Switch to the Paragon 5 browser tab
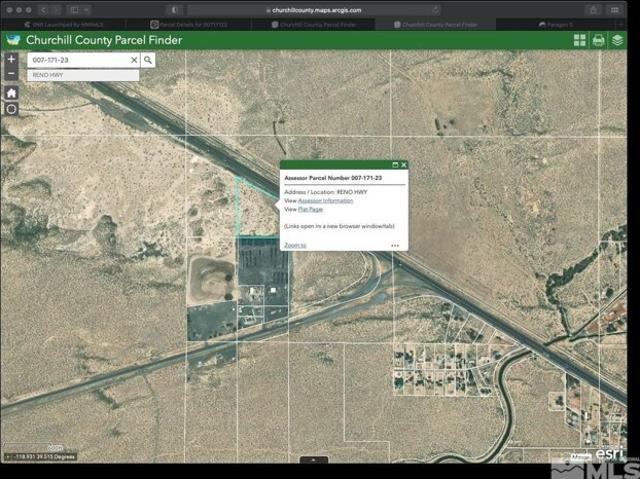640x479 pixels. pos(566,22)
